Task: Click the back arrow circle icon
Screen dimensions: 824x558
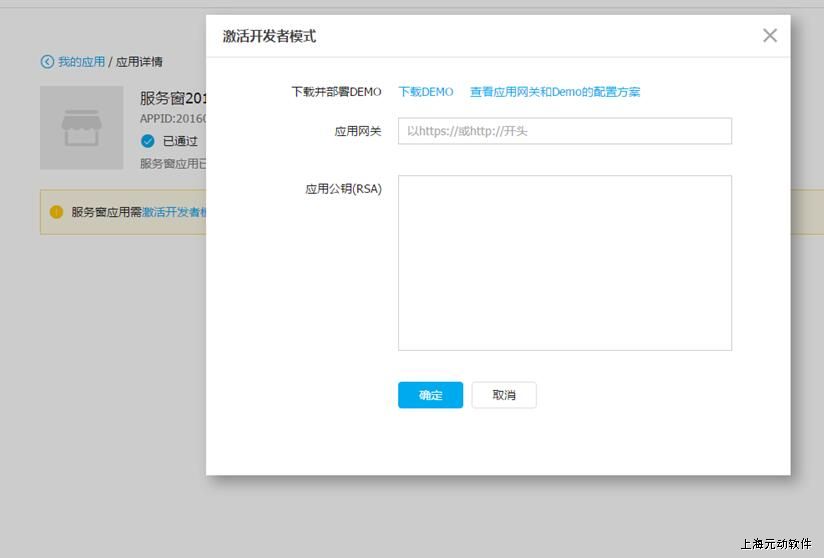Action: [47, 62]
